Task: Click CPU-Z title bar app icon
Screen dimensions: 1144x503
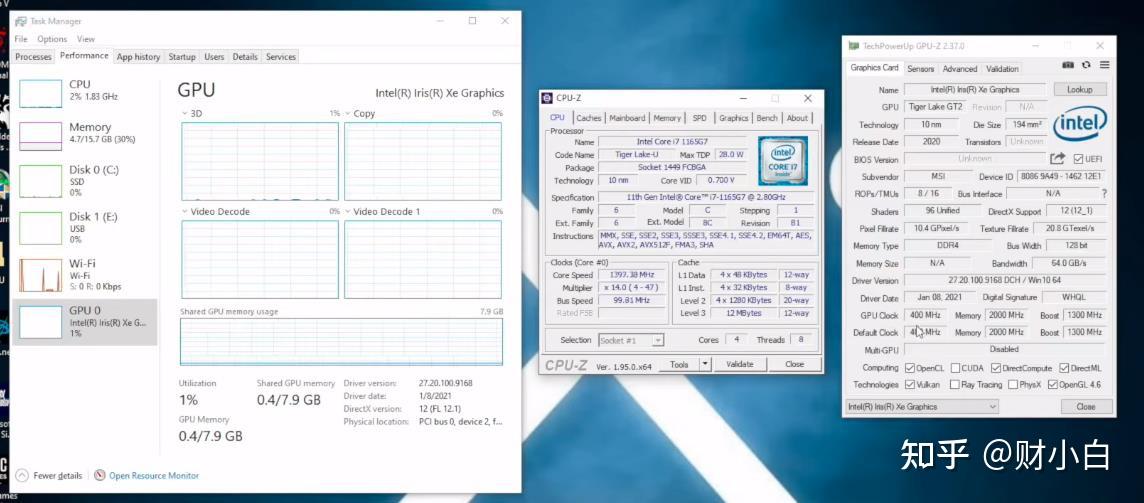Action: (x=548, y=98)
